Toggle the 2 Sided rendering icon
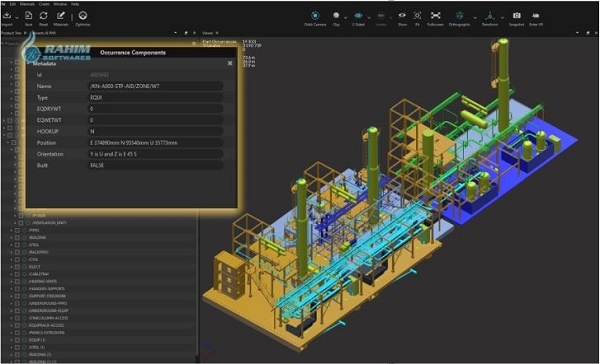 tap(358, 15)
